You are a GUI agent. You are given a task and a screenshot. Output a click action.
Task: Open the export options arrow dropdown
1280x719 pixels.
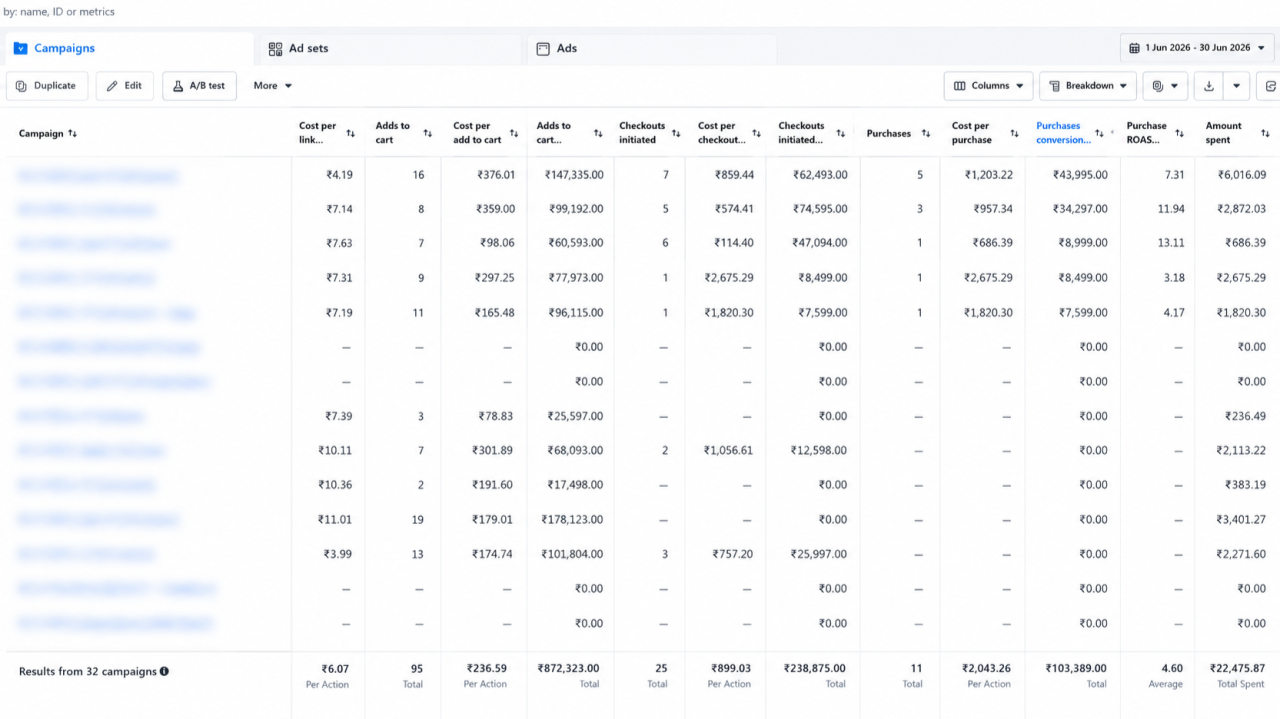1237,86
